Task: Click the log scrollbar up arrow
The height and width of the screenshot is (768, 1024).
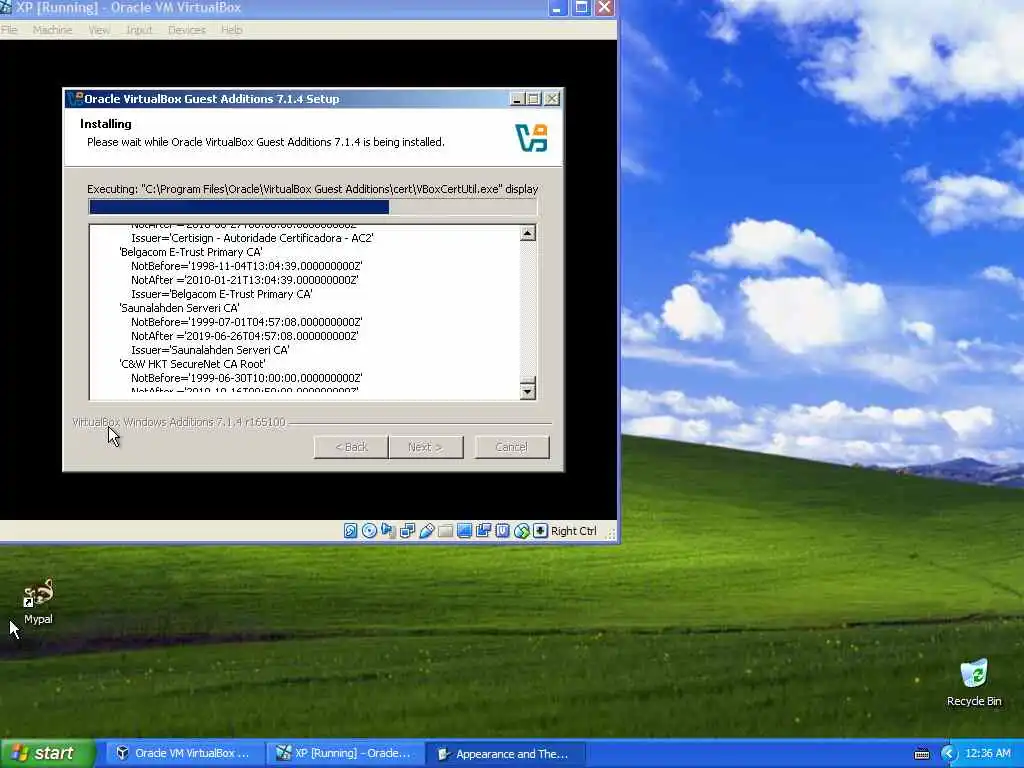Action: tap(528, 233)
